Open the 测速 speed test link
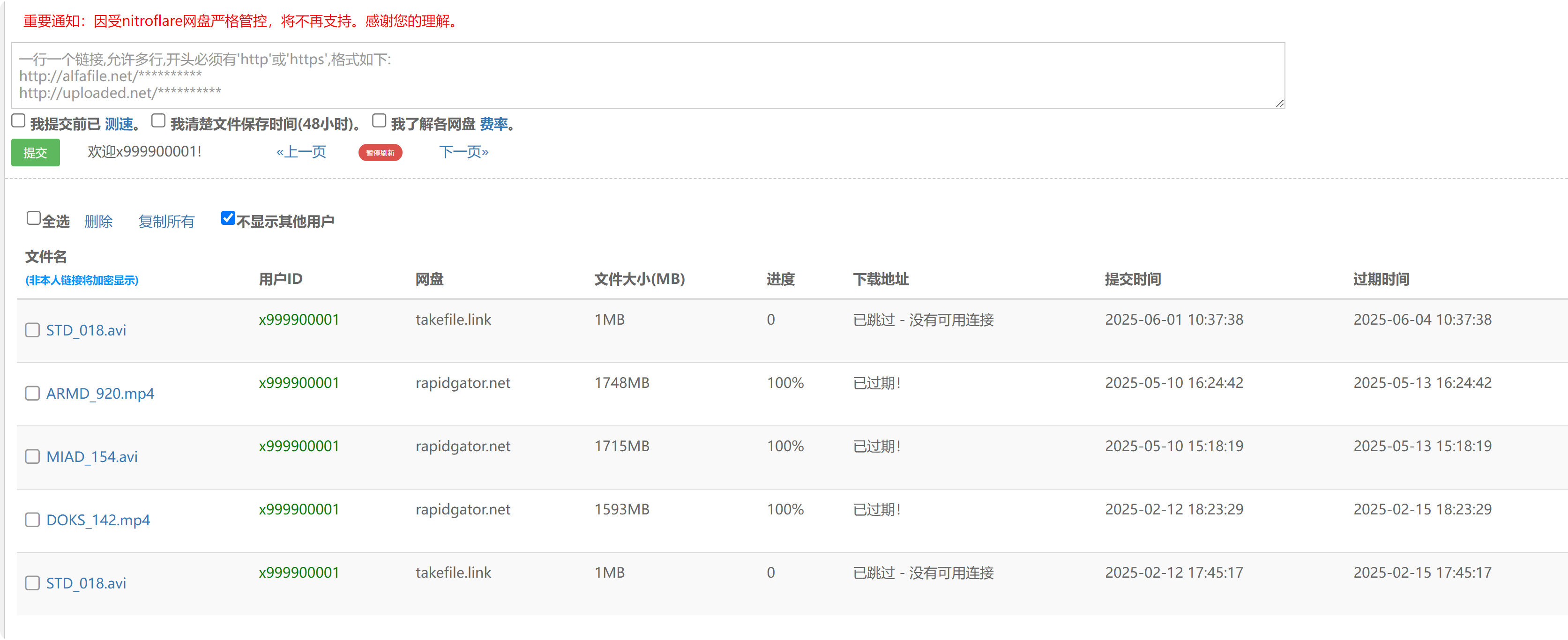 pos(119,124)
